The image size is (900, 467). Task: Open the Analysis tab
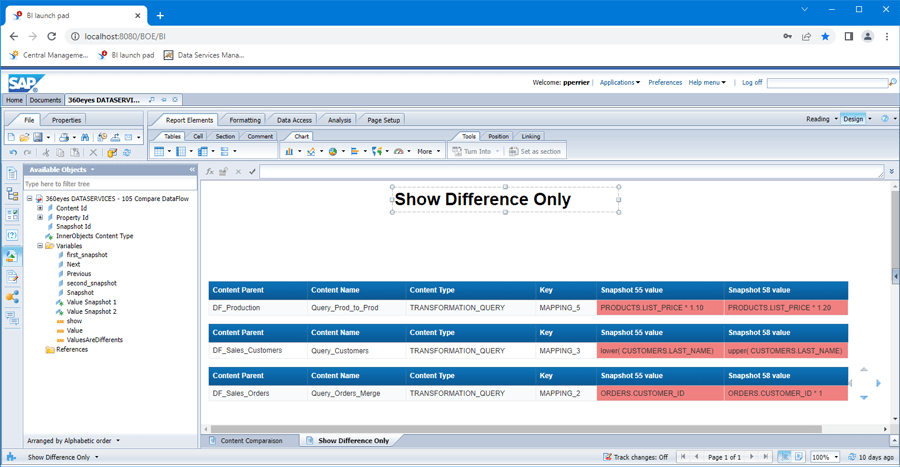click(339, 120)
